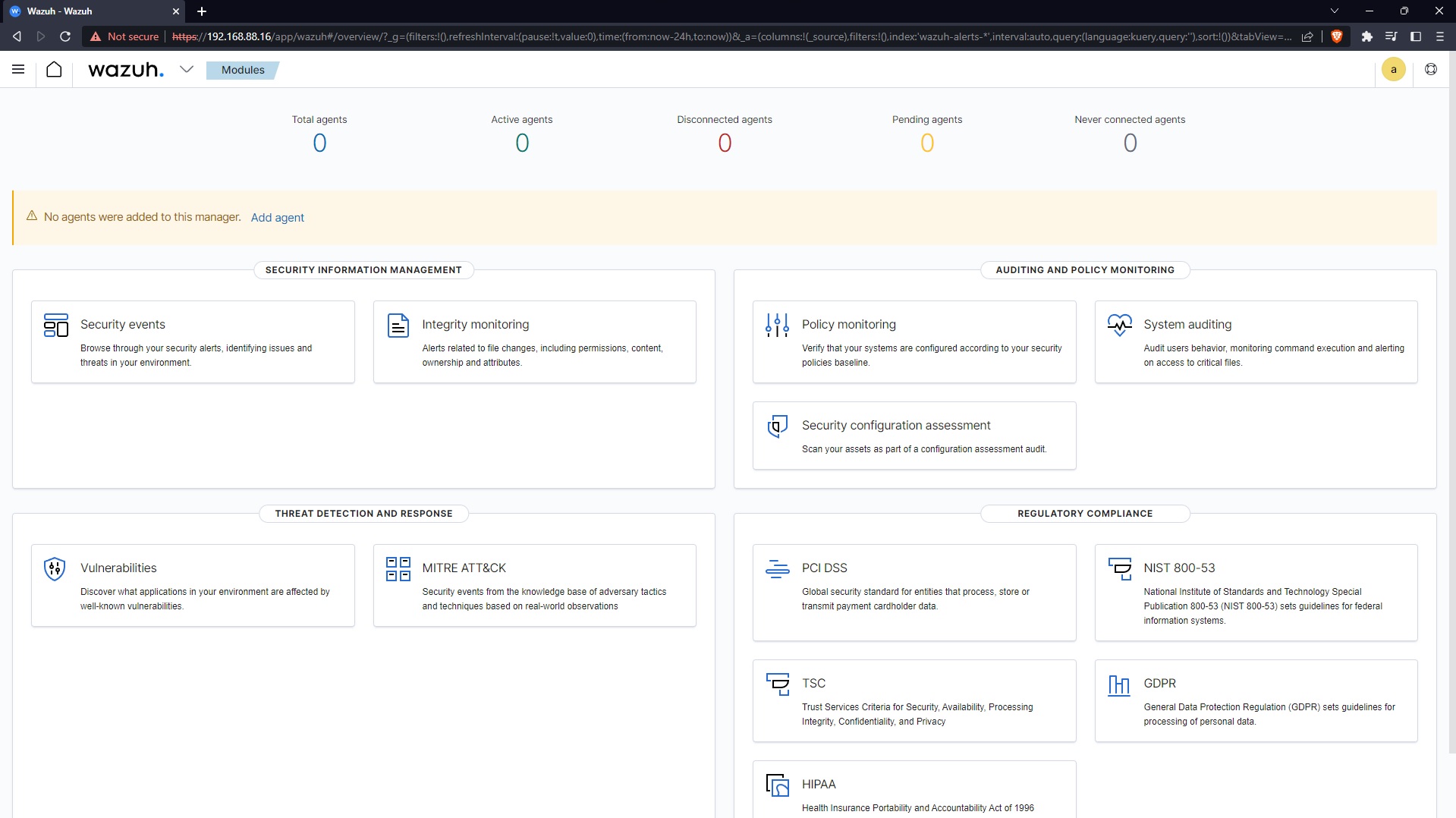Screen dimensions: 1456x818
Task: Open the browser main menu
Action: [x=1440, y=36]
